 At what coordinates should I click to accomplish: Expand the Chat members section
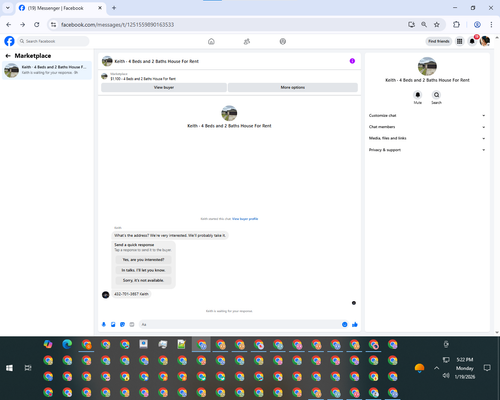[x=427, y=127]
